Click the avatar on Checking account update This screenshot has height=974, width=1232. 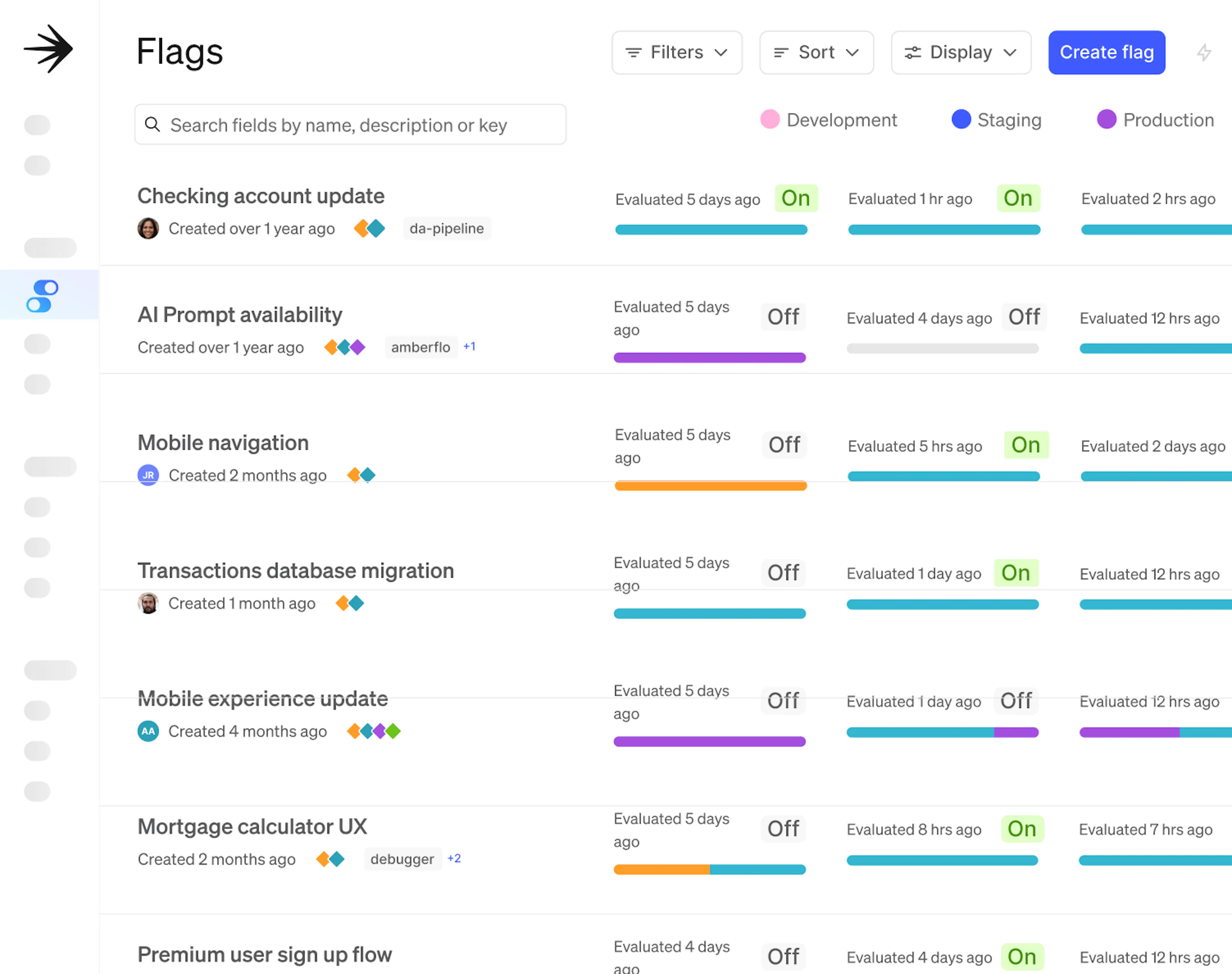pos(148,228)
